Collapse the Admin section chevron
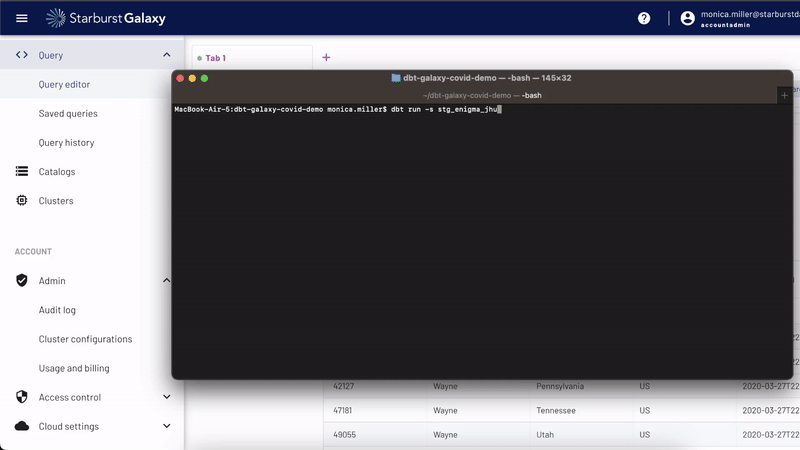Image resolution: width=800 pixels, height=450 pixels. [167, 280]
